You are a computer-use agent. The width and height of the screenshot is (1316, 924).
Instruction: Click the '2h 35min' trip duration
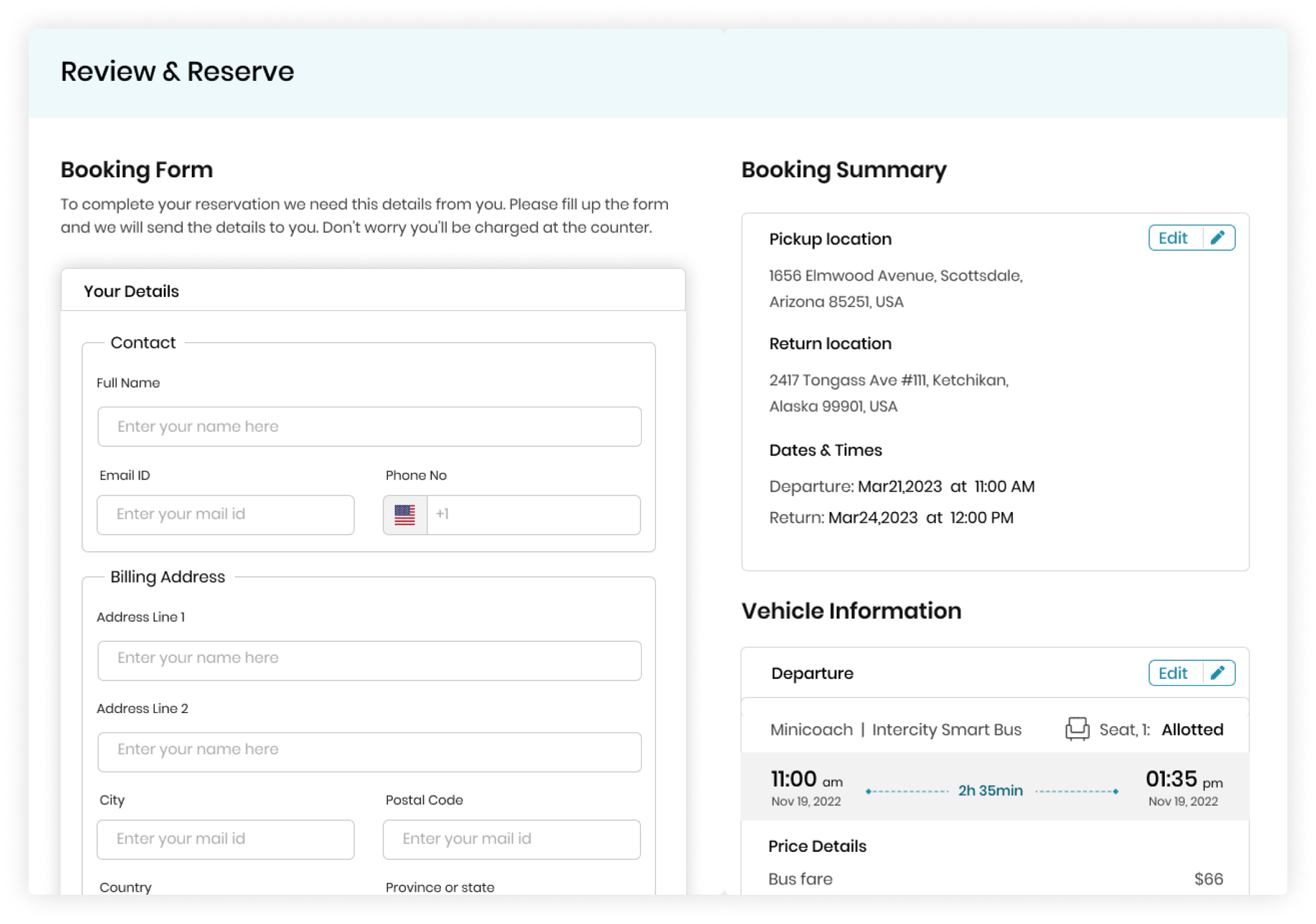990,790
